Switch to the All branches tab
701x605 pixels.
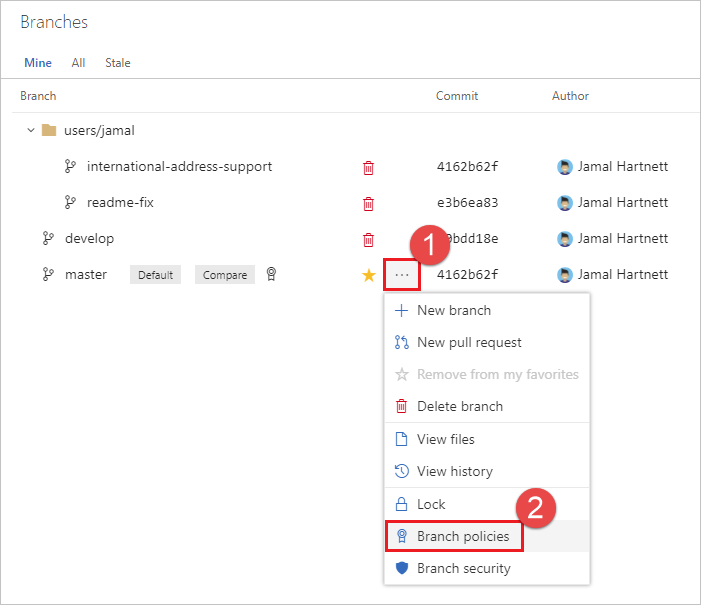(x=78, y=63)
